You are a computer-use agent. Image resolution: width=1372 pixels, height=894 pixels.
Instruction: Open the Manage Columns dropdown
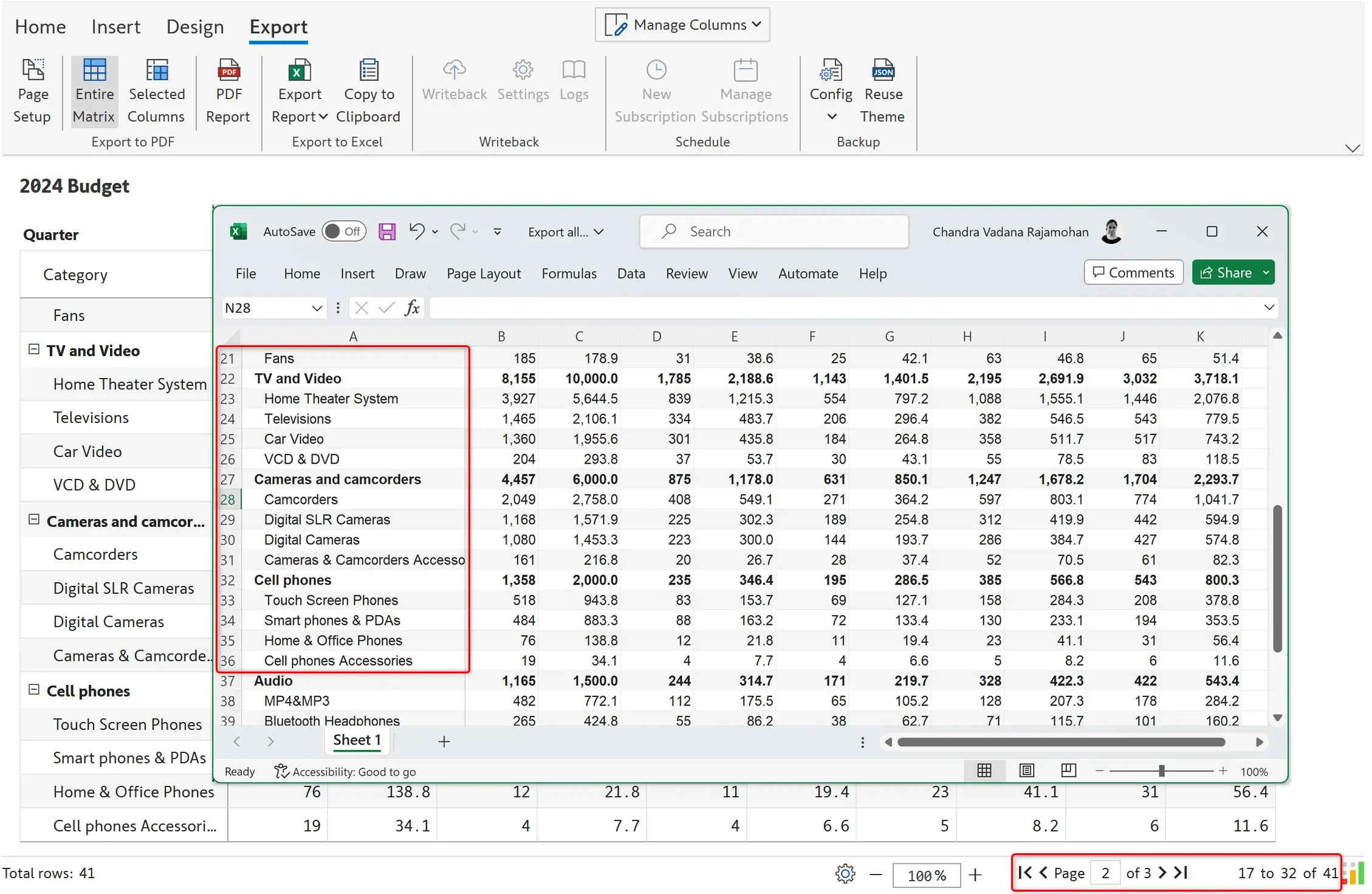click(682, 24)
